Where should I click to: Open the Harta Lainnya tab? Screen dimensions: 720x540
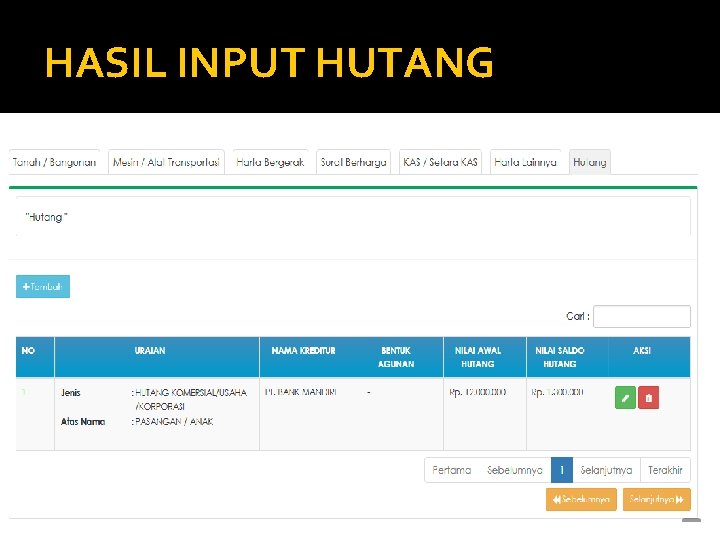(525, 162)
